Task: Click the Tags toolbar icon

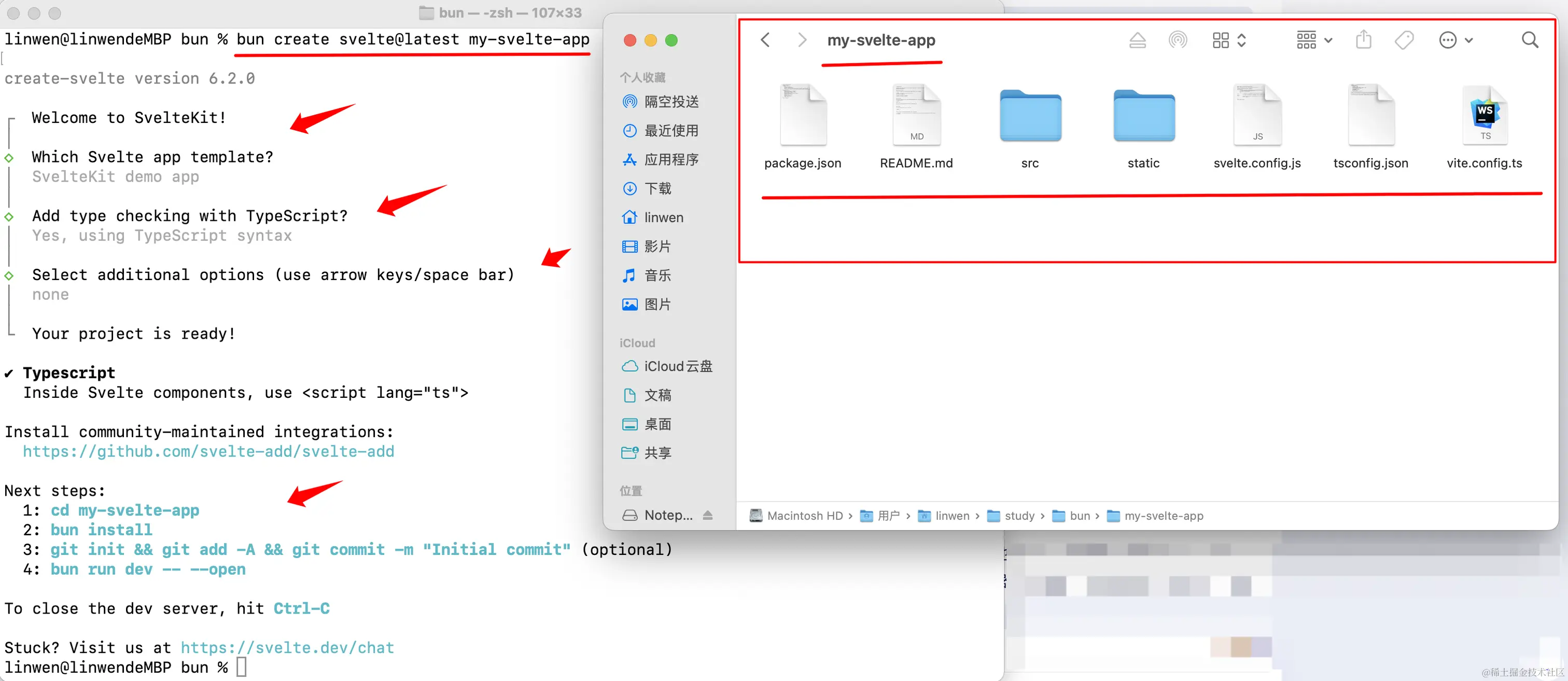Action: click(x=1404, y=40)
